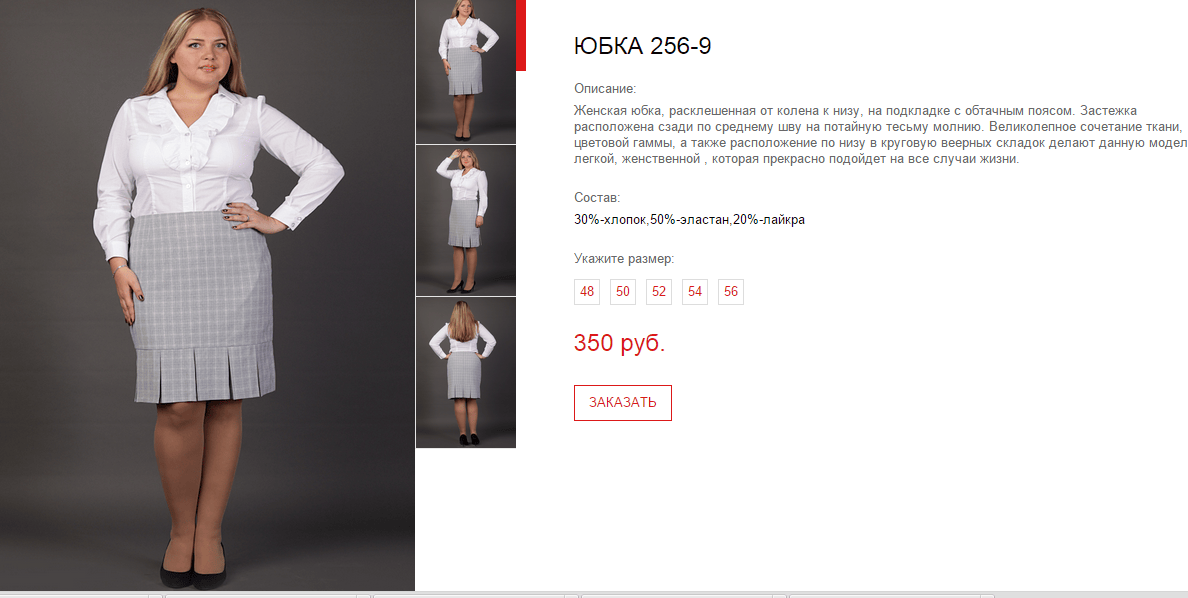The height and width of the screenshot is (598, 1188).
Task: Click the fabric composition text line
Action: tap(689, 221)
